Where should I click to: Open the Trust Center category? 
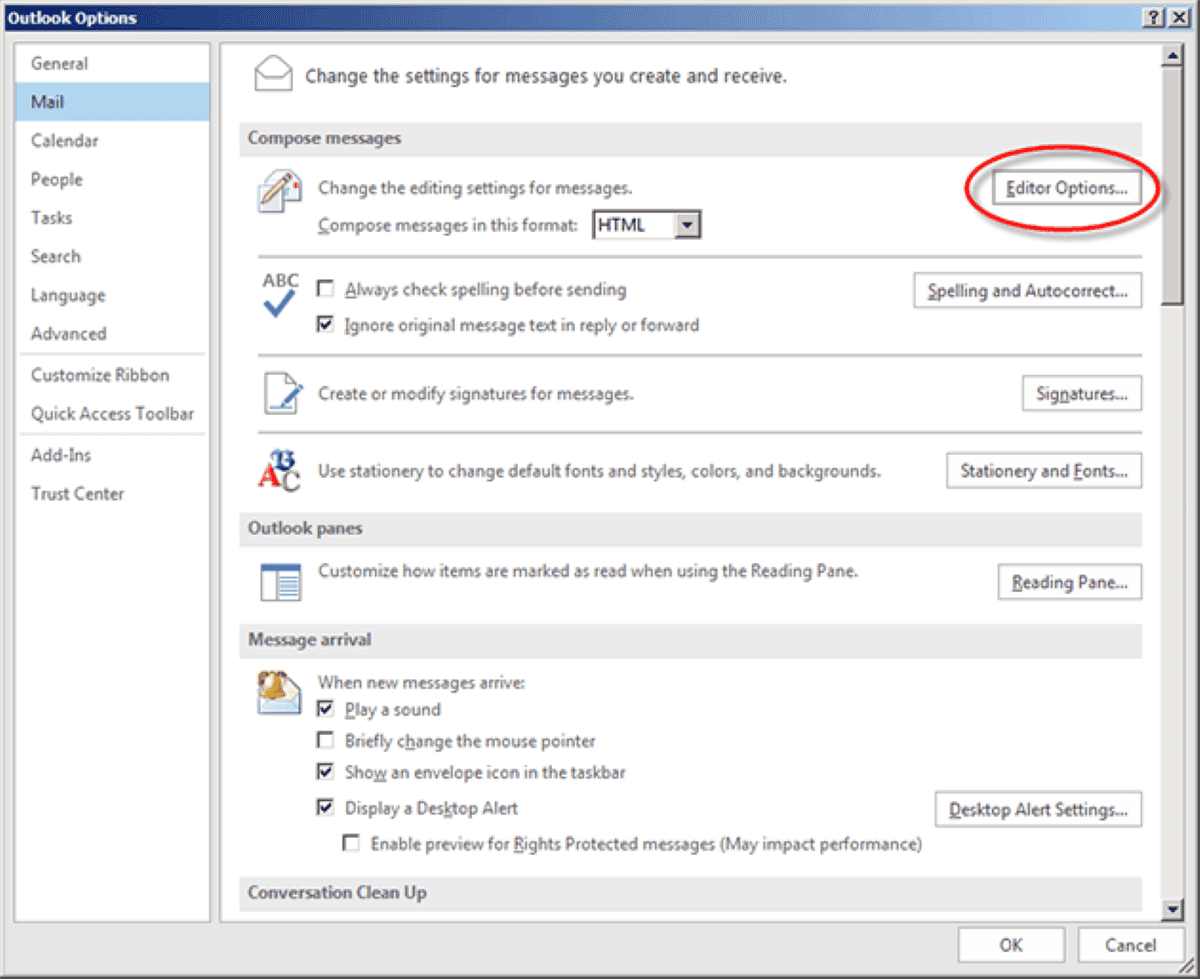(x=112, y=493)
